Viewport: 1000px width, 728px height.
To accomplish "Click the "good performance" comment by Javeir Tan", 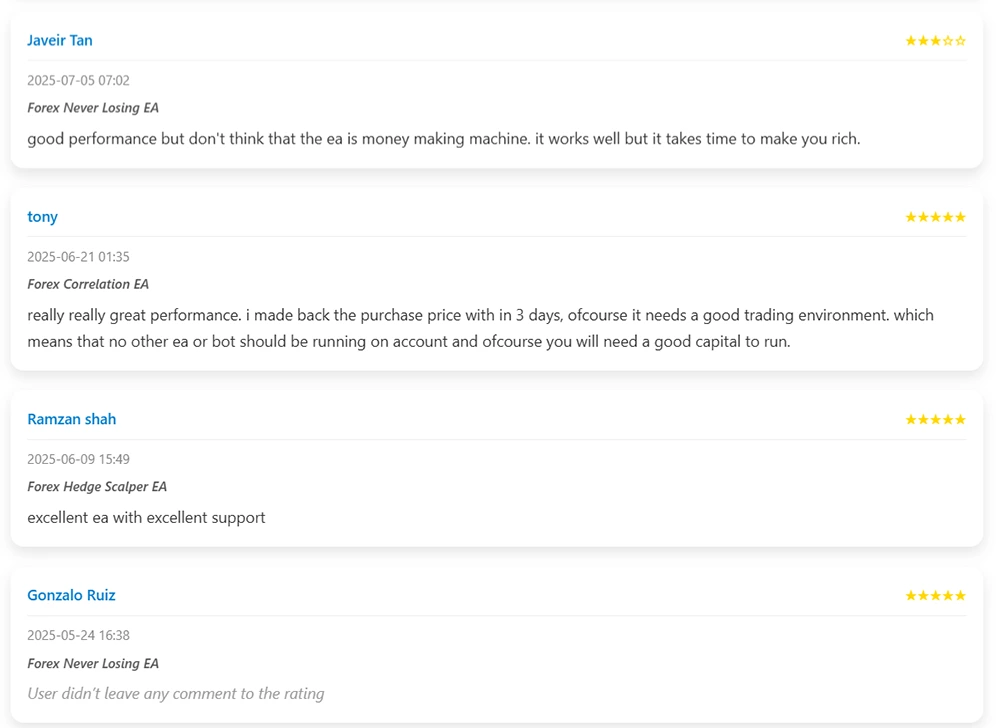I will 443,139.
